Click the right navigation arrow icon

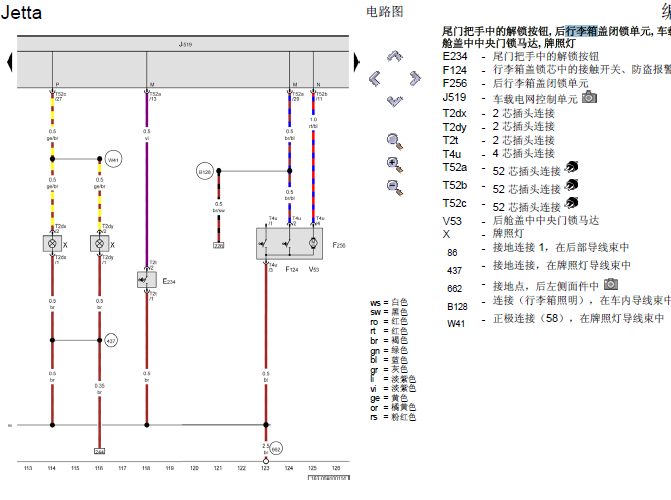click(415, 78)
